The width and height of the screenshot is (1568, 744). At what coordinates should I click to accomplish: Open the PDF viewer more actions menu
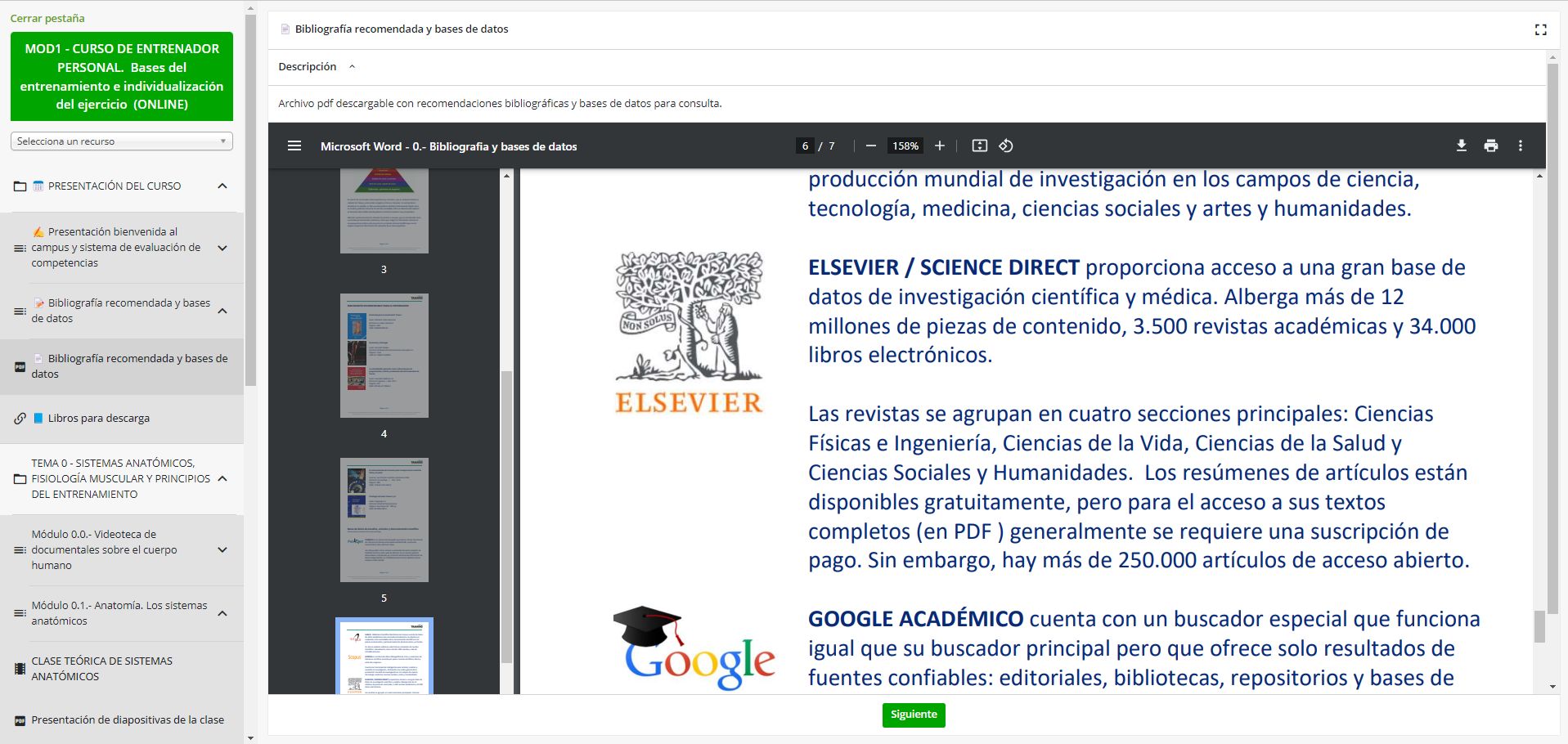coord(1521,146)
